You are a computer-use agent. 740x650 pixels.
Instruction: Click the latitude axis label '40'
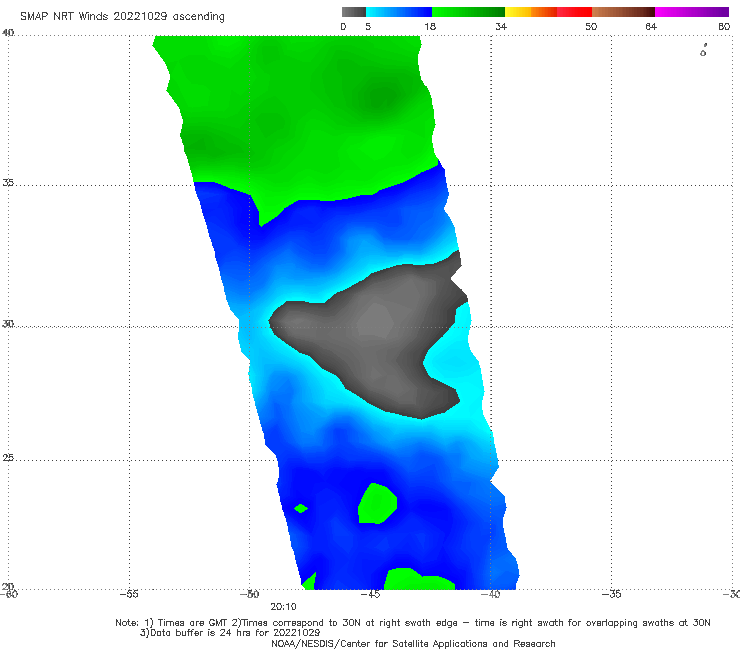tap(8, 33)
